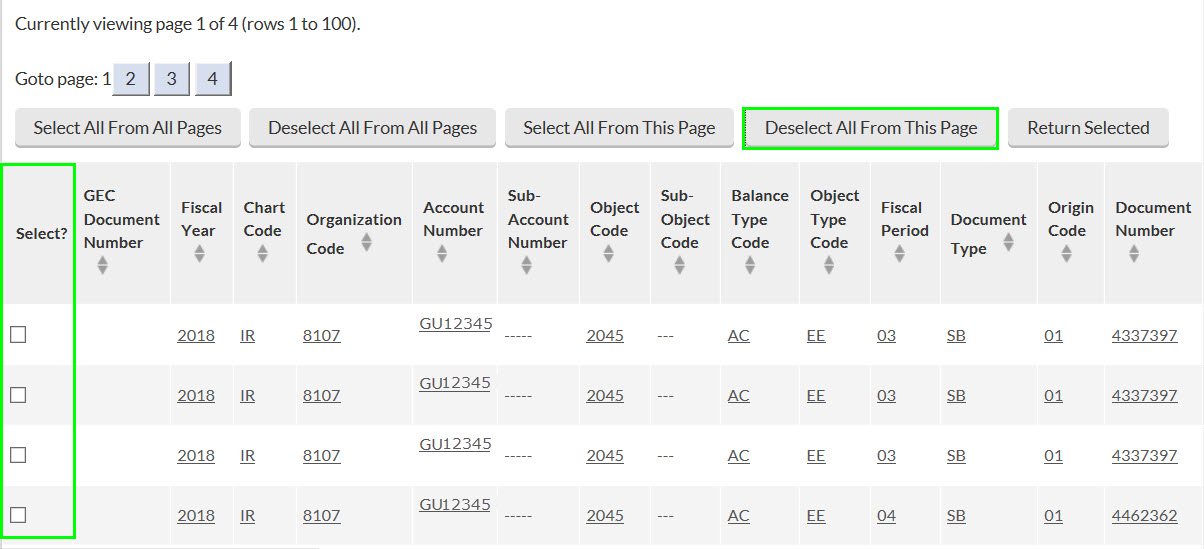1204x549 pixels.
Task: Open fiscal year 2018 in second row
Action: (196, 396)
